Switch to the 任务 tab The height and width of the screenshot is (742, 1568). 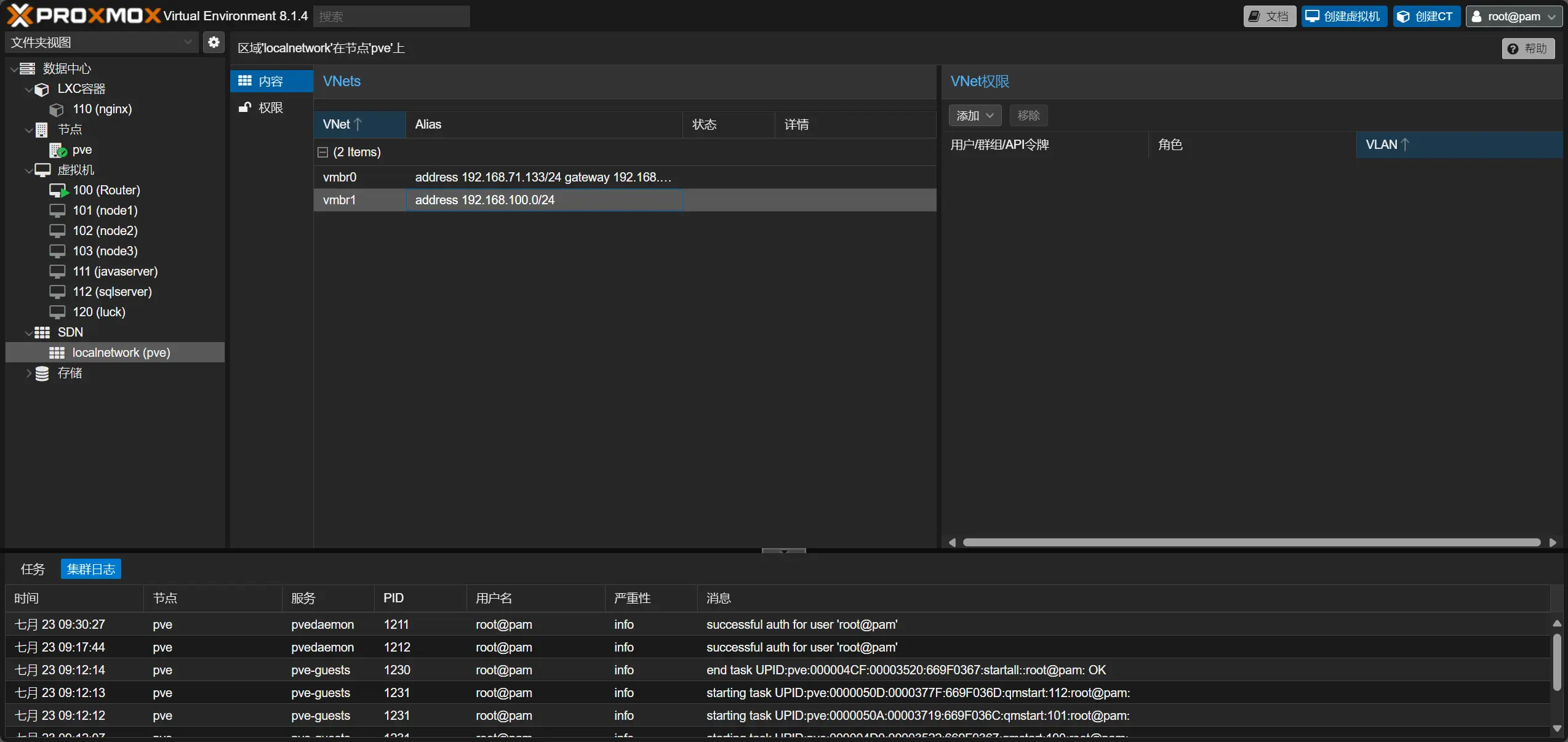33,569
